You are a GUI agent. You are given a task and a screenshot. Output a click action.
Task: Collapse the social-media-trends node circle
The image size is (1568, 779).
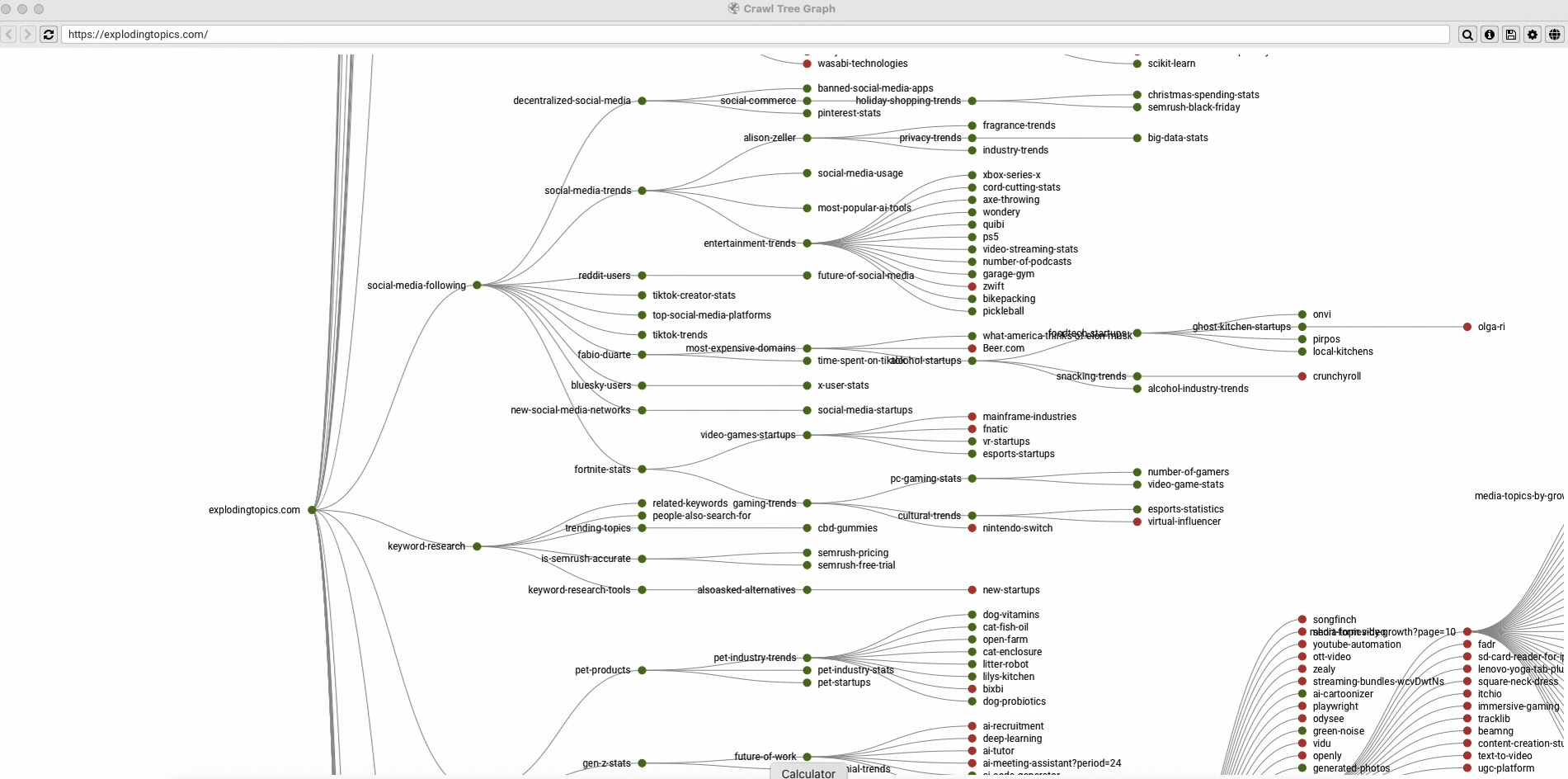coord(642,191)
